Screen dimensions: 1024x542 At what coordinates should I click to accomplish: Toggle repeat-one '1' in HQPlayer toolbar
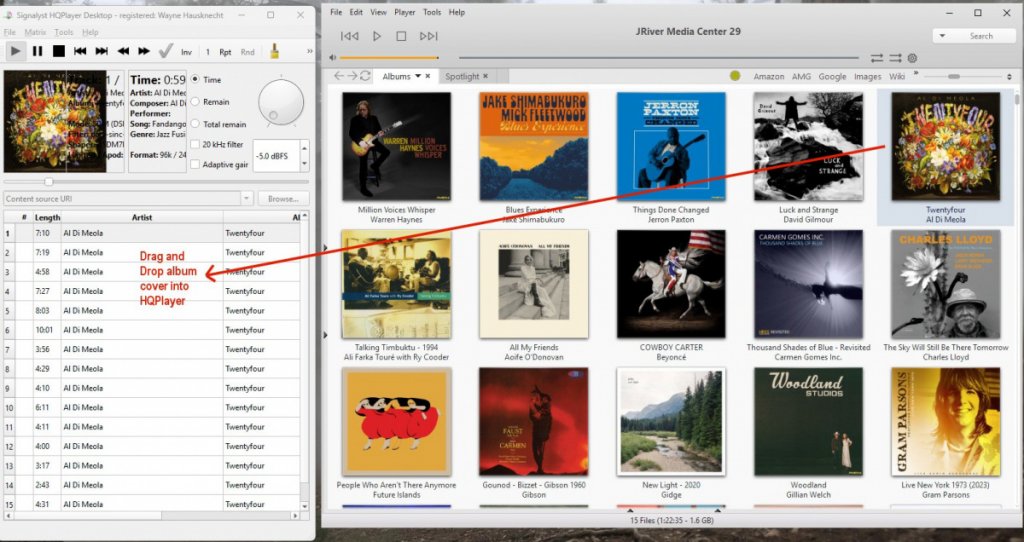pyautogui.click(x=208, y=52)
